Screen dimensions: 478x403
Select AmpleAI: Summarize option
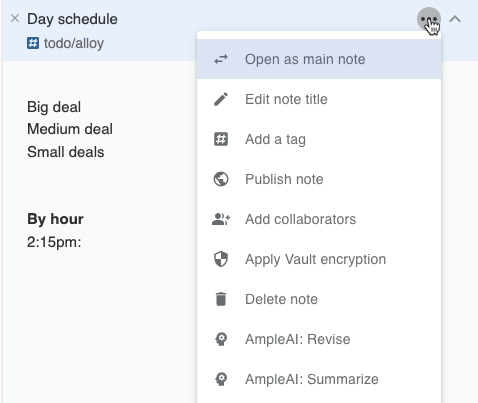pyautogui.click(x=319, y=379)
